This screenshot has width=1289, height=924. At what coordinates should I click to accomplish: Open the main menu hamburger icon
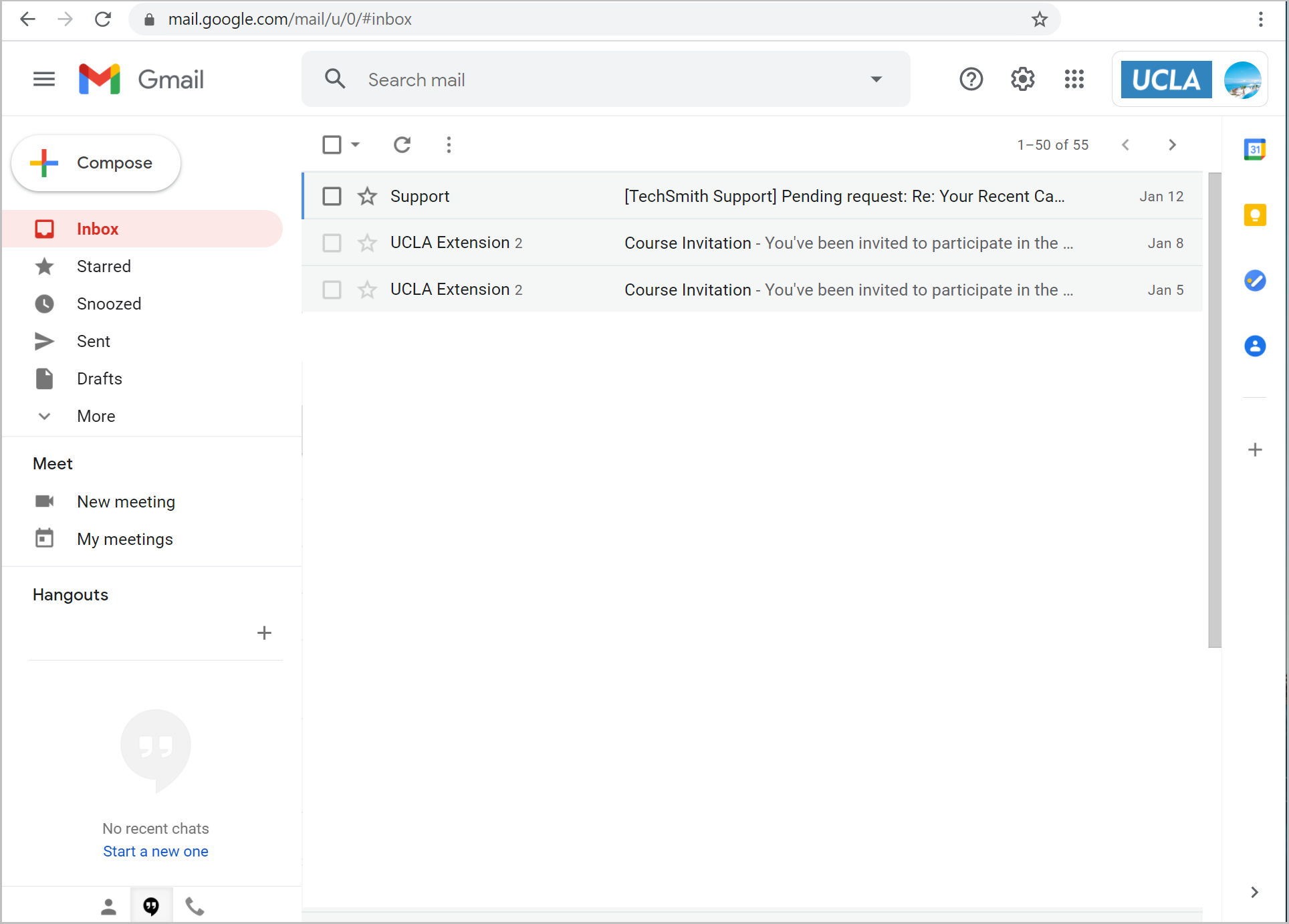click(44, 80)
